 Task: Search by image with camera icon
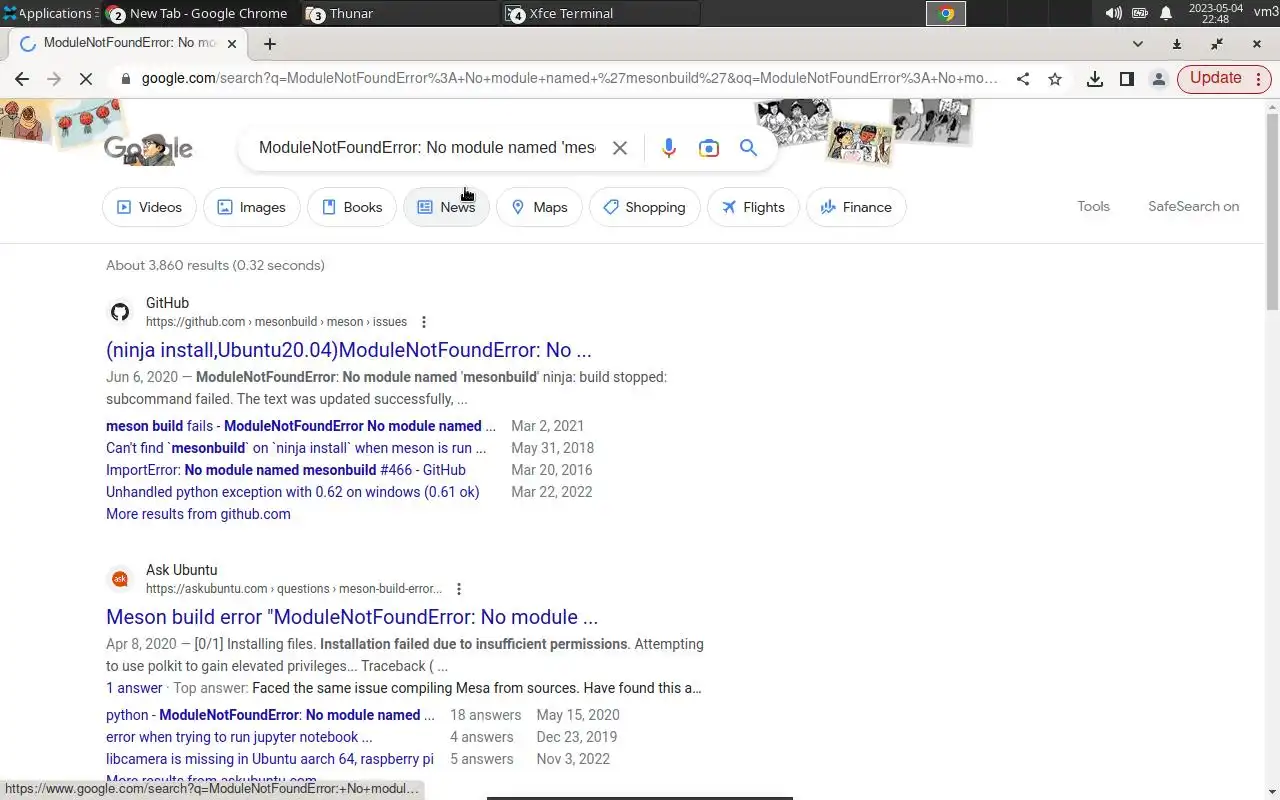click(709, 148)
